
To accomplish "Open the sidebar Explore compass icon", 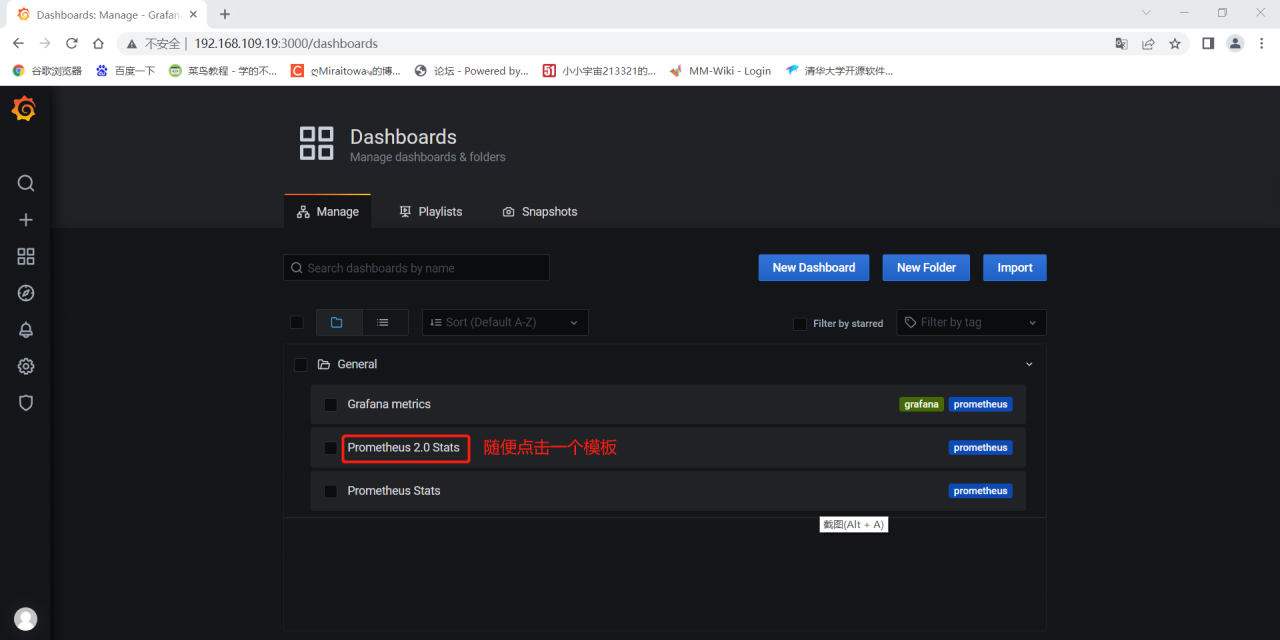I will pyautogui.click(x=26, y=293).
